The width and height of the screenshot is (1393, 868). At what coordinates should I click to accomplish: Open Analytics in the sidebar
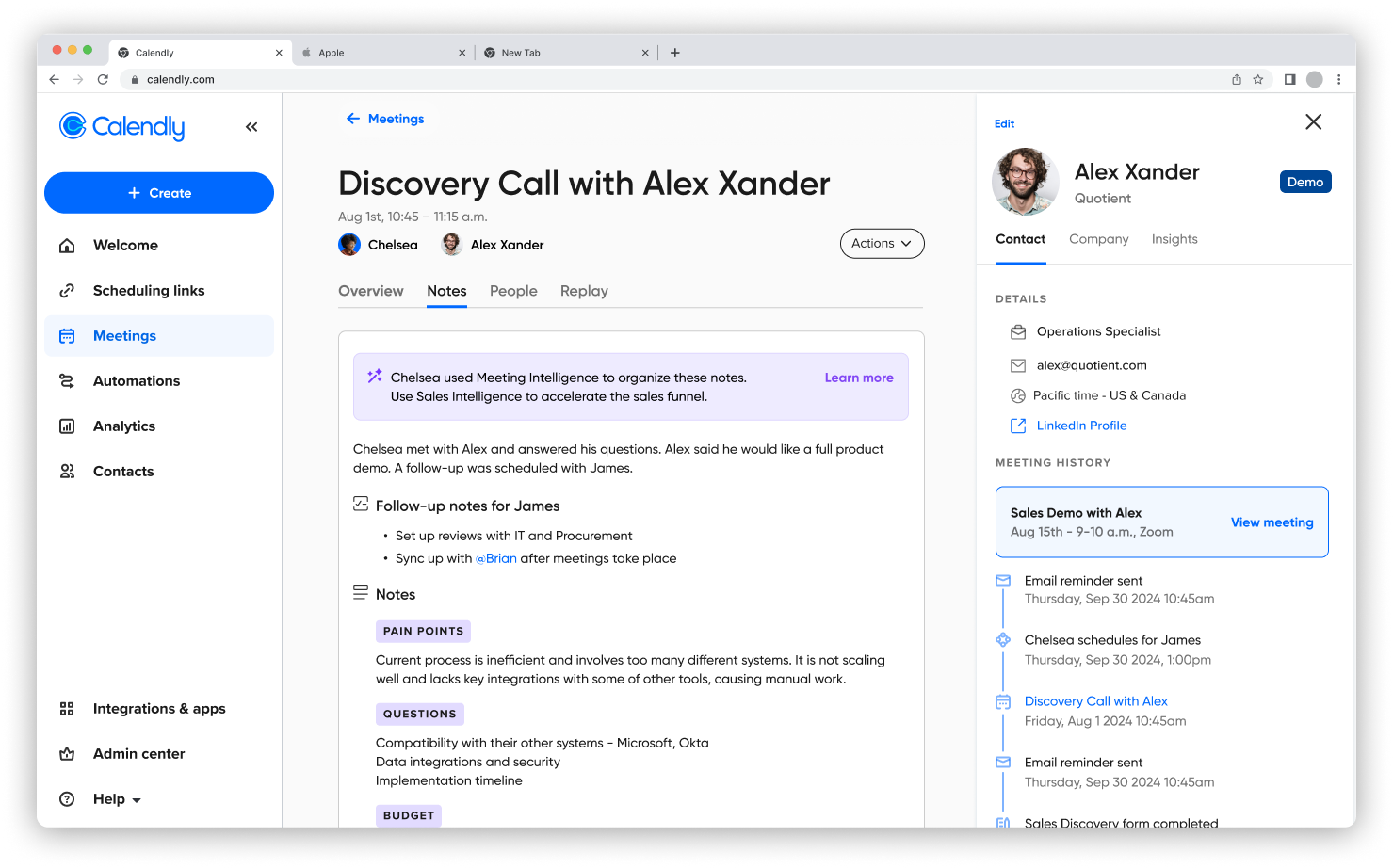[159, 426]
